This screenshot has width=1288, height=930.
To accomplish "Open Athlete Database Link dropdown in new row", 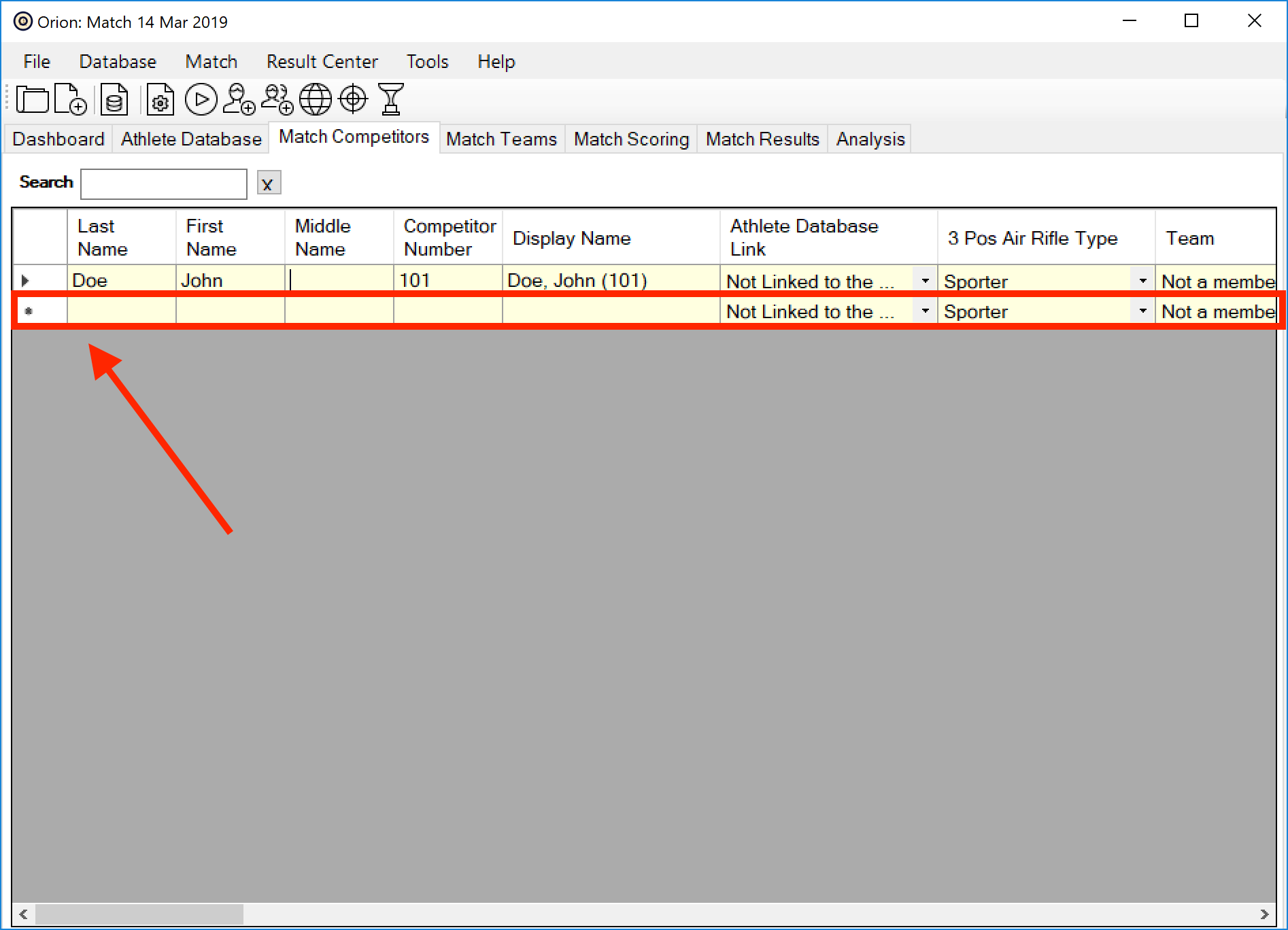I will [925, 311].
